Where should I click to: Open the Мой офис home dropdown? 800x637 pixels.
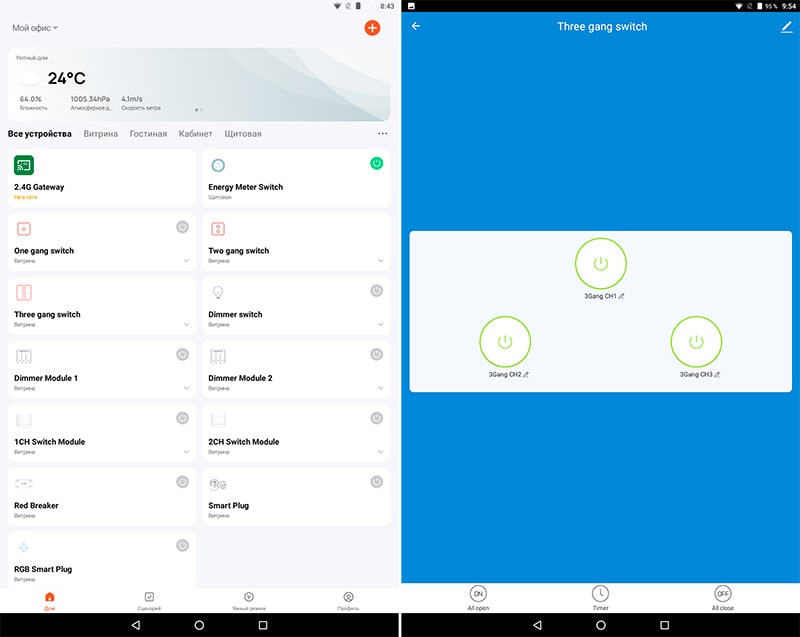[35, 28]
